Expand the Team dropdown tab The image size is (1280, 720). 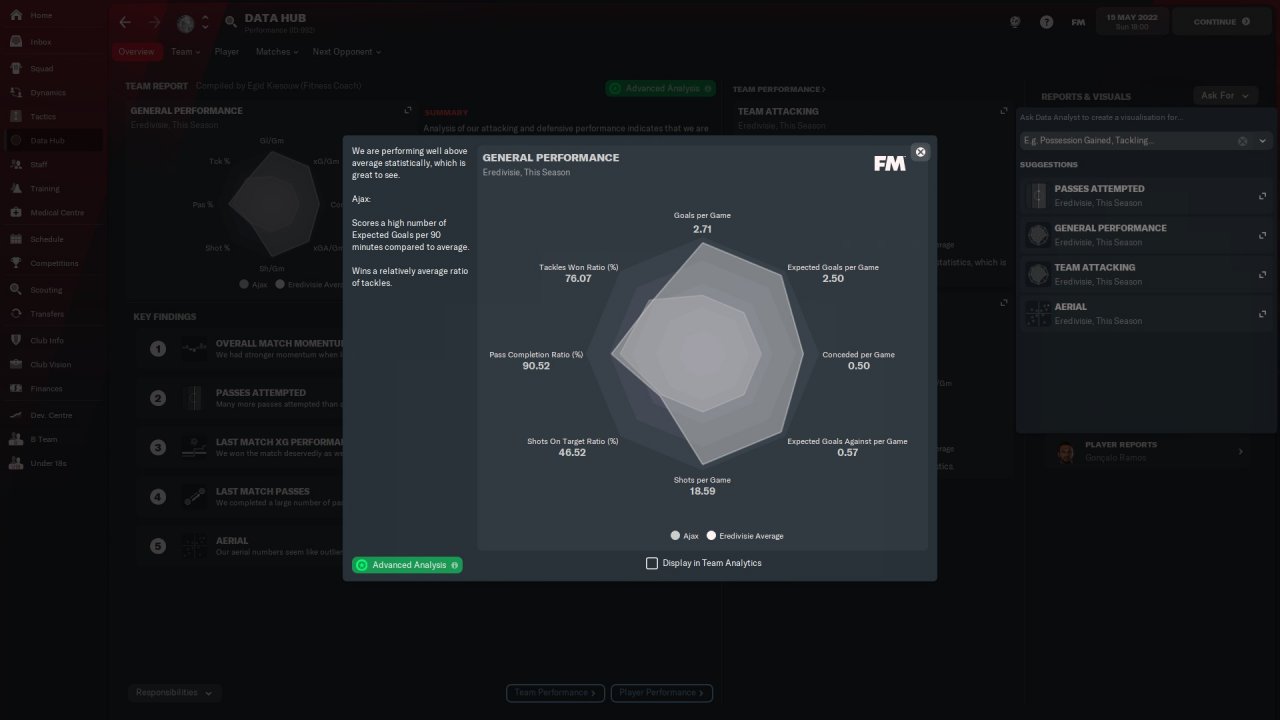[x=185, y=52]
